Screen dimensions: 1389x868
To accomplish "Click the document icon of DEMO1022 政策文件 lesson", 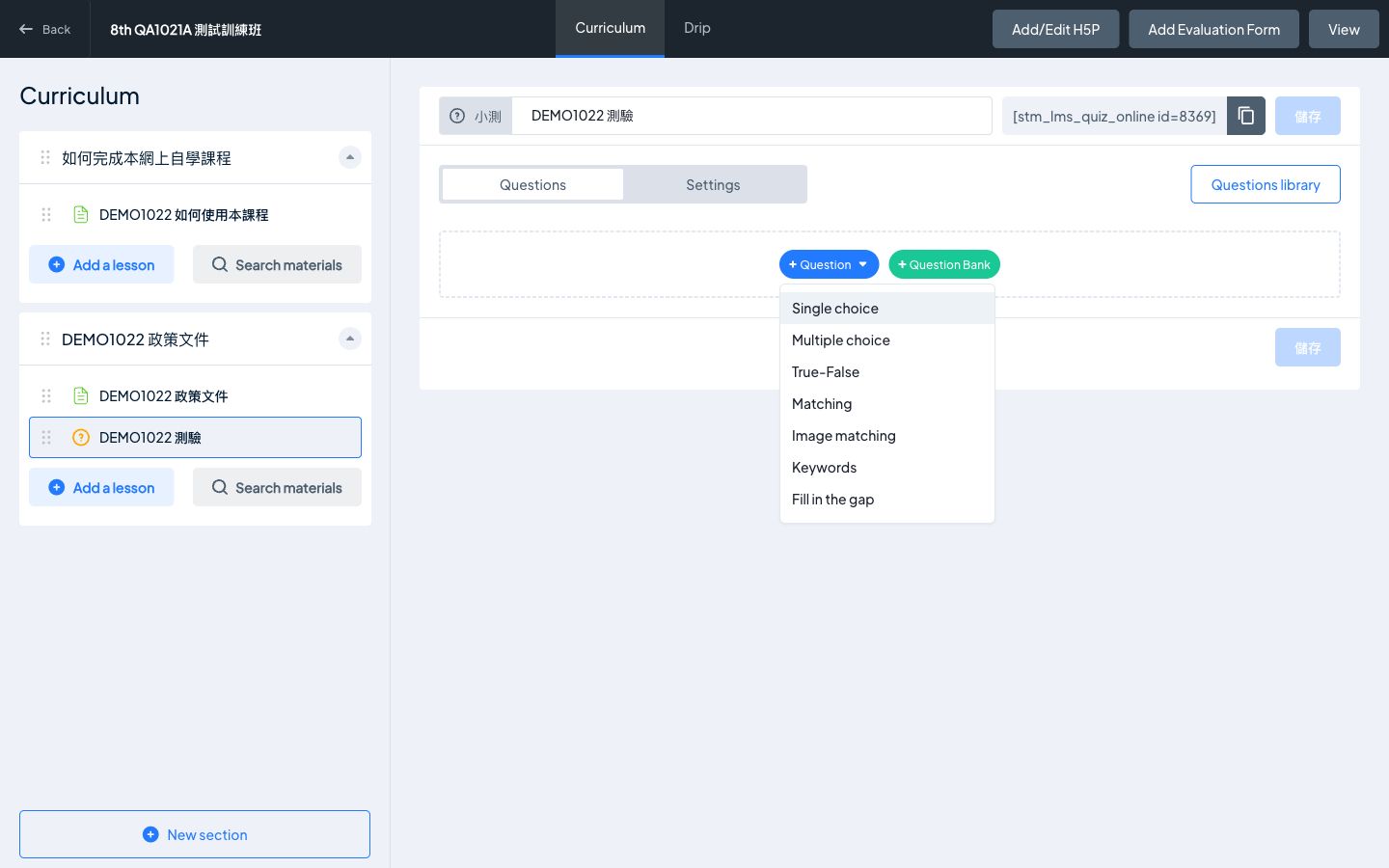I will [x=81, y=395].
